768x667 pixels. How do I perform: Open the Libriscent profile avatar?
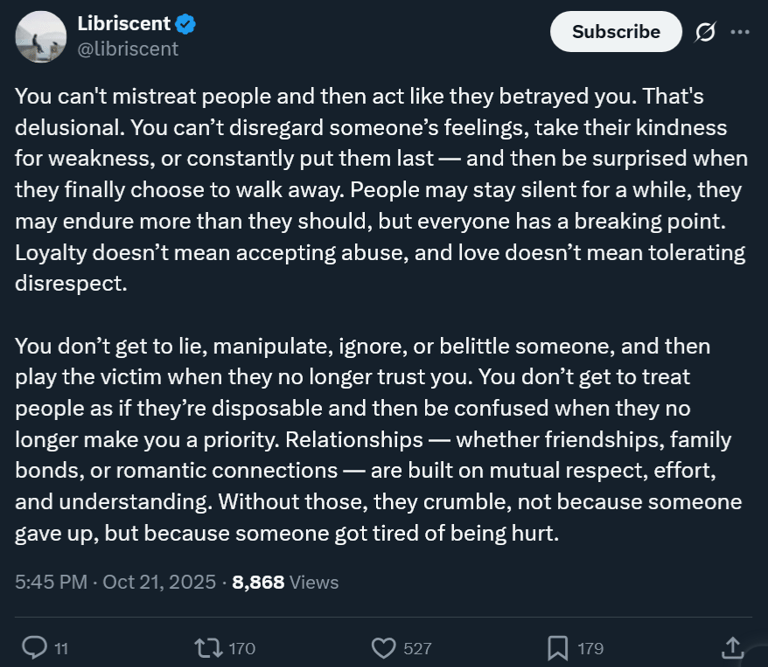41,35
